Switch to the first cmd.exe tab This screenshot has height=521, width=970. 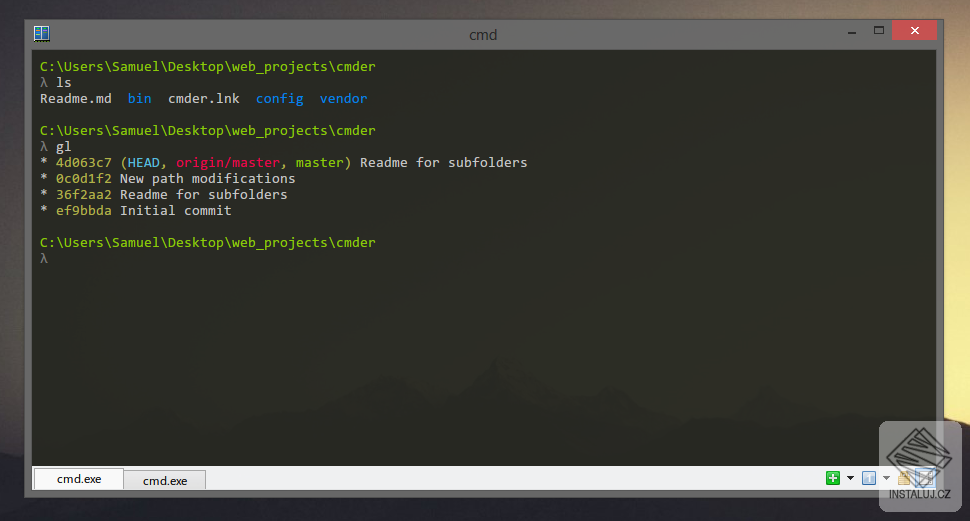[79, 479]
